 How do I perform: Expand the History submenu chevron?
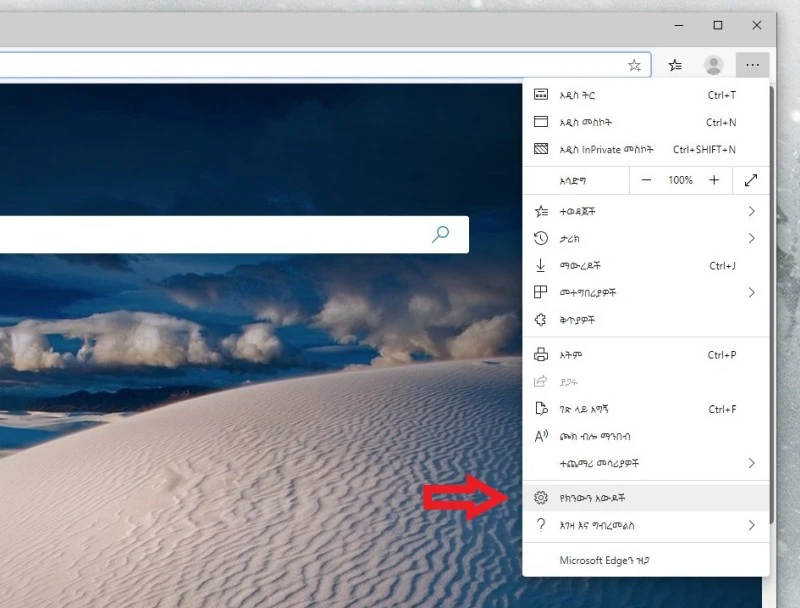[751, 238]
